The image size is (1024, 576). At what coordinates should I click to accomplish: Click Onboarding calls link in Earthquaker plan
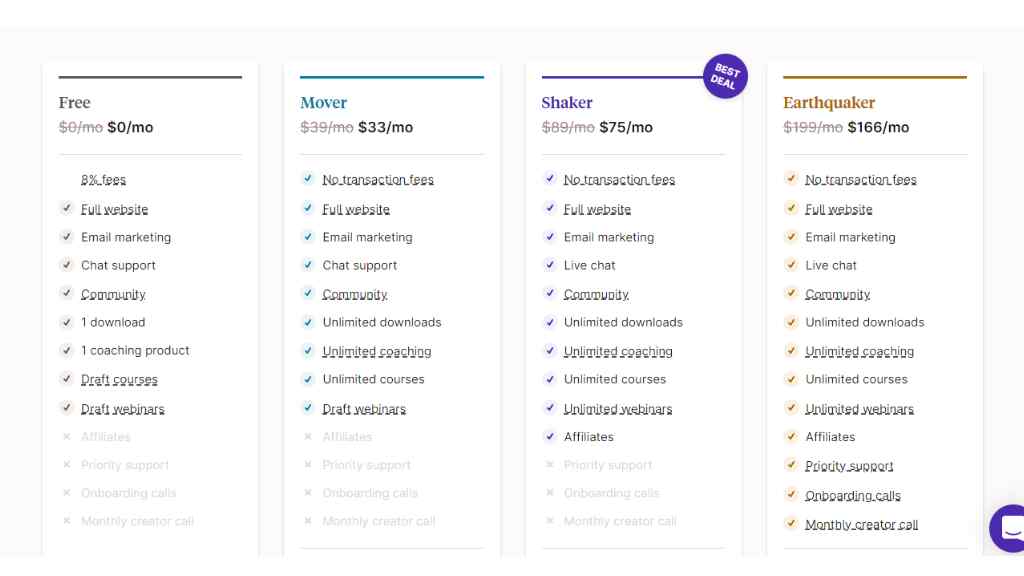point(852,496)
